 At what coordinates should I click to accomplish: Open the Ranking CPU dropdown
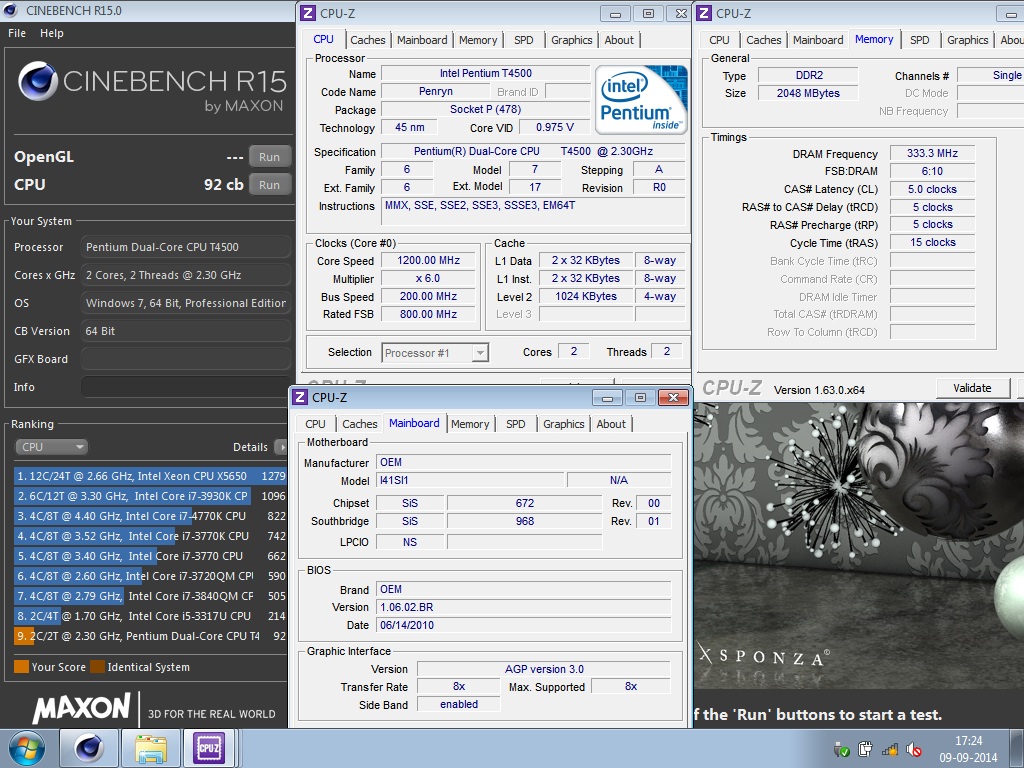point(52,447)
